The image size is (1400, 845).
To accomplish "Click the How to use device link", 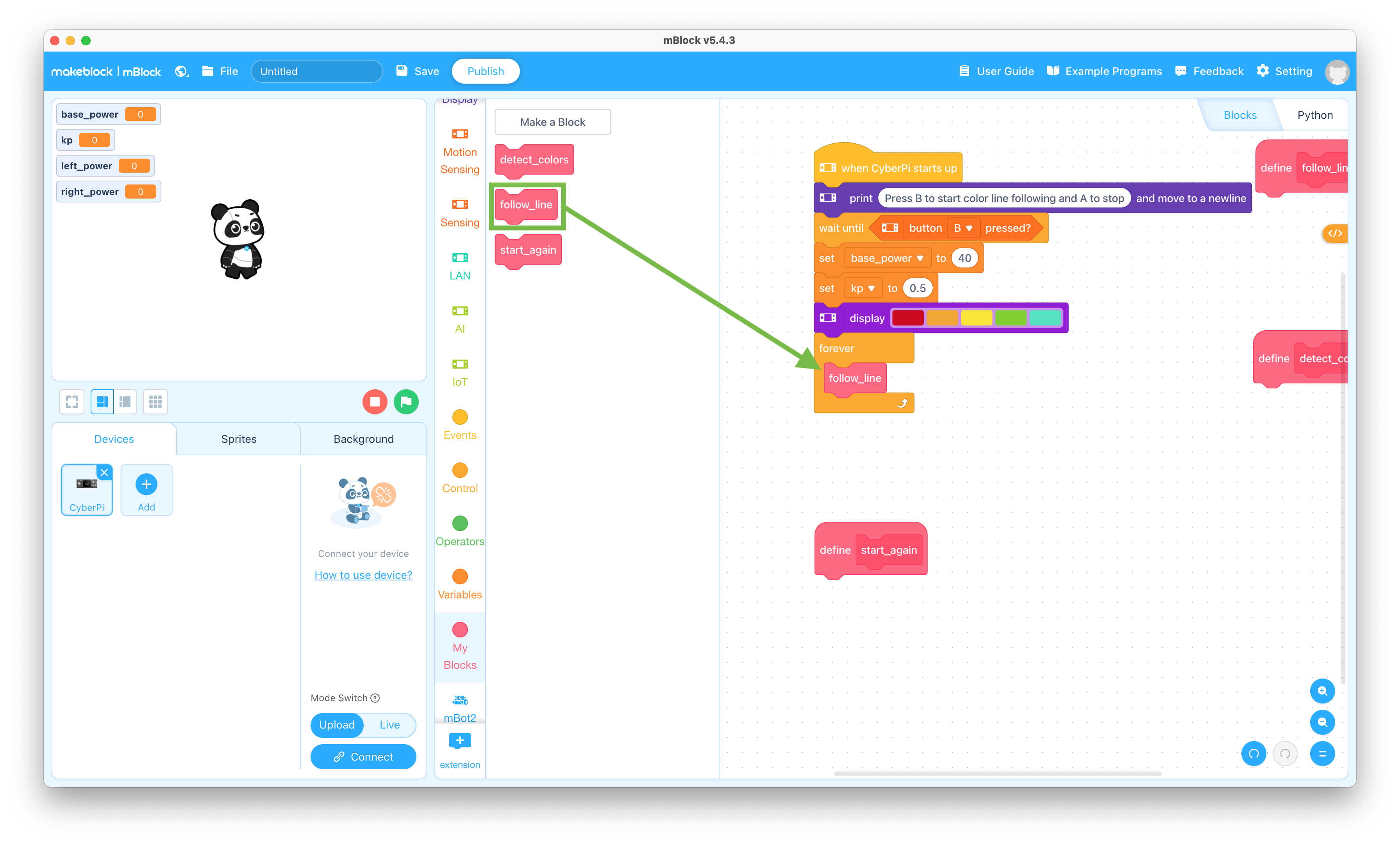I will tap(363, 575).
